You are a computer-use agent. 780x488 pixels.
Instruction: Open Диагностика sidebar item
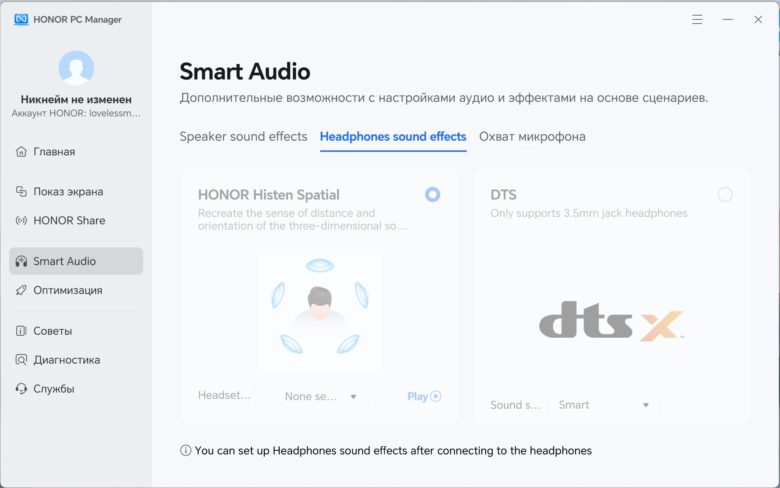tap(76, 360)
